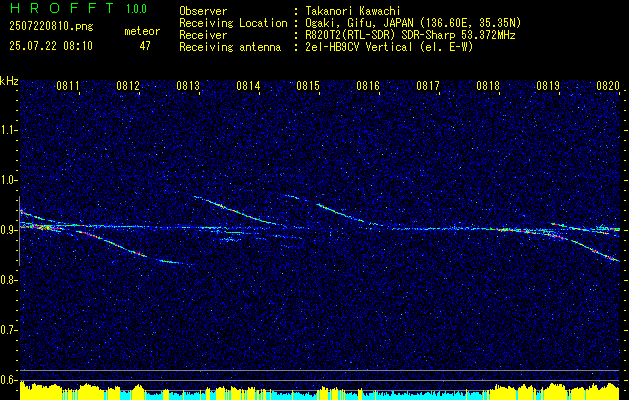
Task: Click the kHz axis unit label
Action: pos(9,81)
